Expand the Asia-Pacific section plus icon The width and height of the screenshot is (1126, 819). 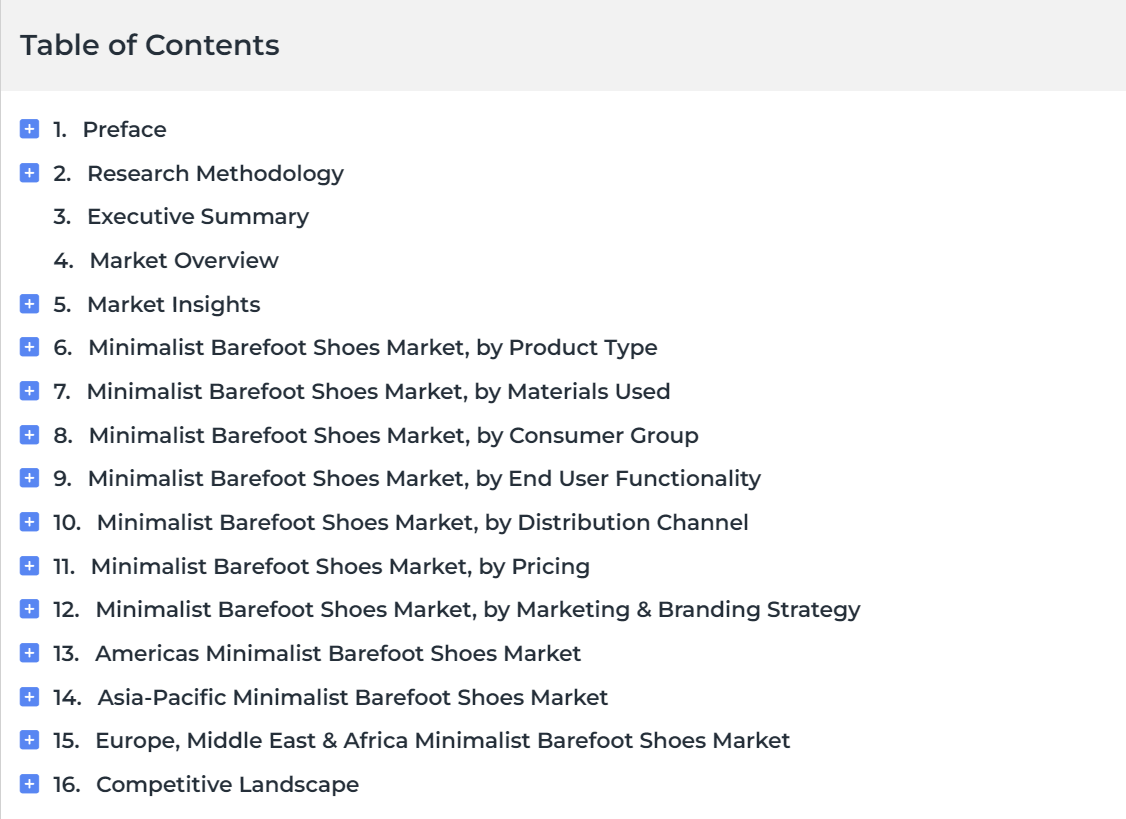click(x=29, y=697)
